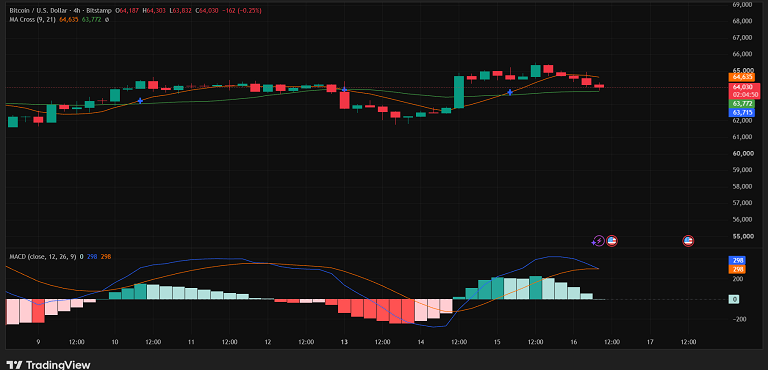Click the tall red candle on the 13th
Viewport: 768px width, 370px height.
tap(345, 99)
